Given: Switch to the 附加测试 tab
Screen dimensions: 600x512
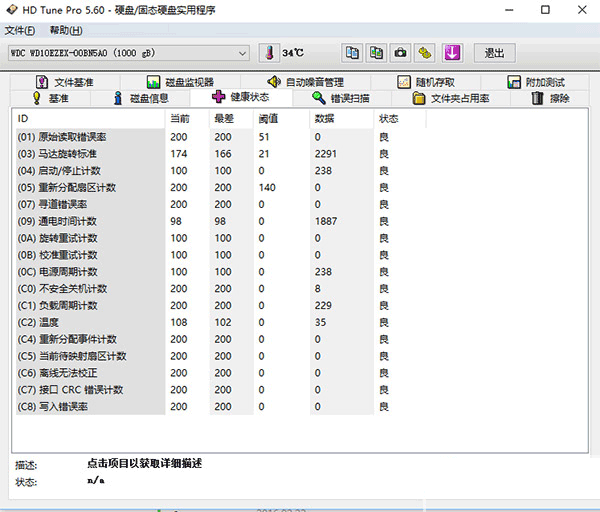Looking at the screenshot, I should [x=535, y=82].
